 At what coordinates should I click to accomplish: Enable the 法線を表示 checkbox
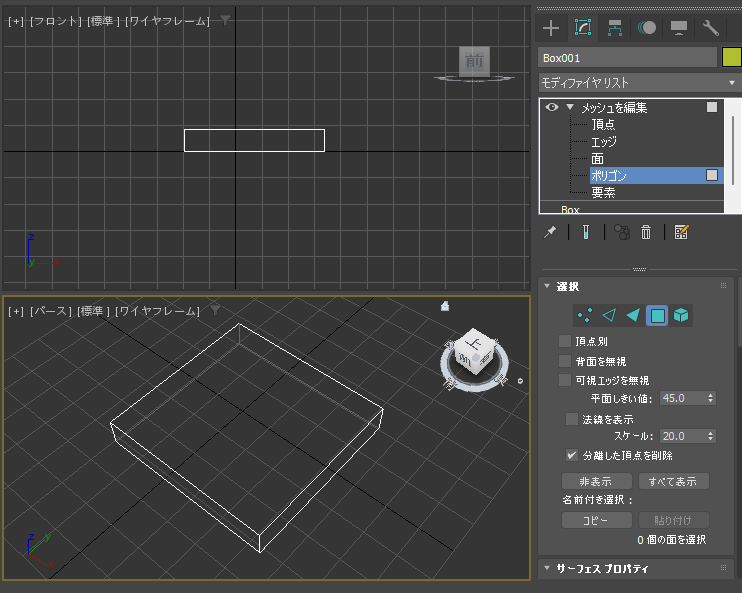pos(572,419)
